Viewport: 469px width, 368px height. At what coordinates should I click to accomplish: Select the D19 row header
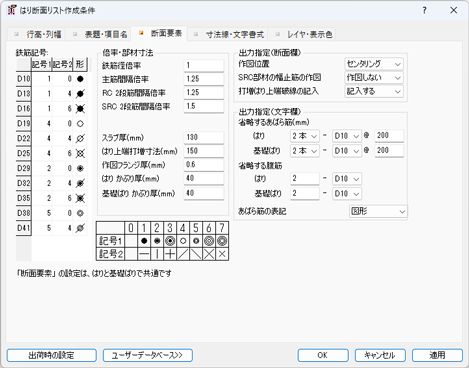coord(24,124)
